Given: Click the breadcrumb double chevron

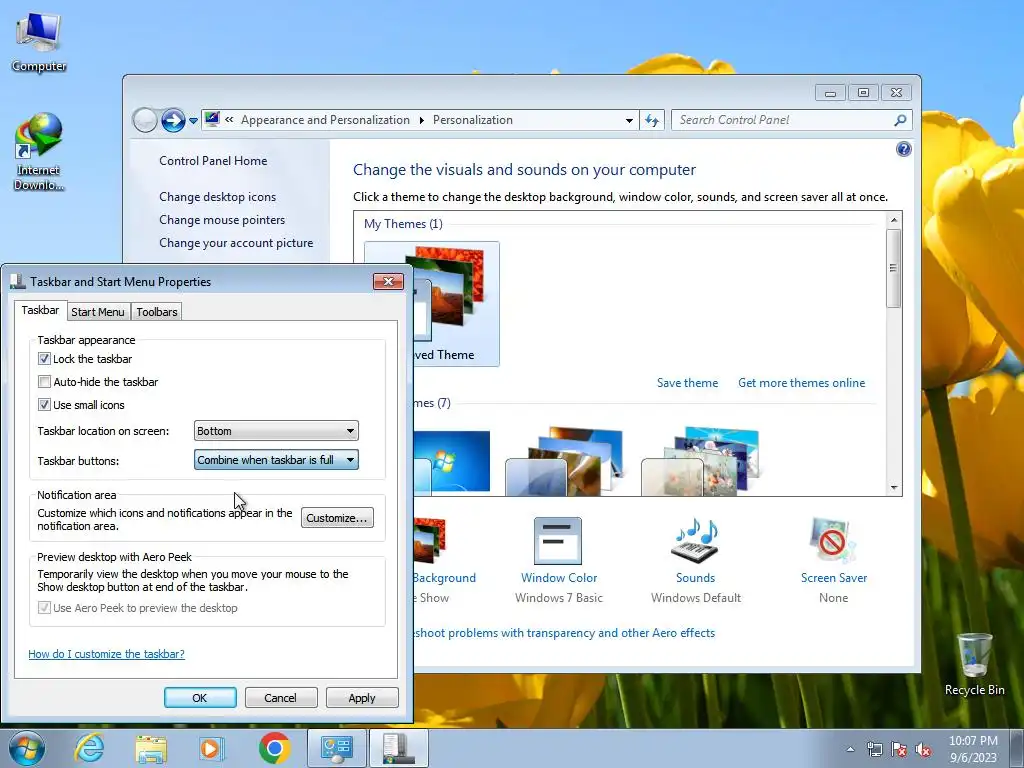Looking at the screenshot, I should point(229,120).
